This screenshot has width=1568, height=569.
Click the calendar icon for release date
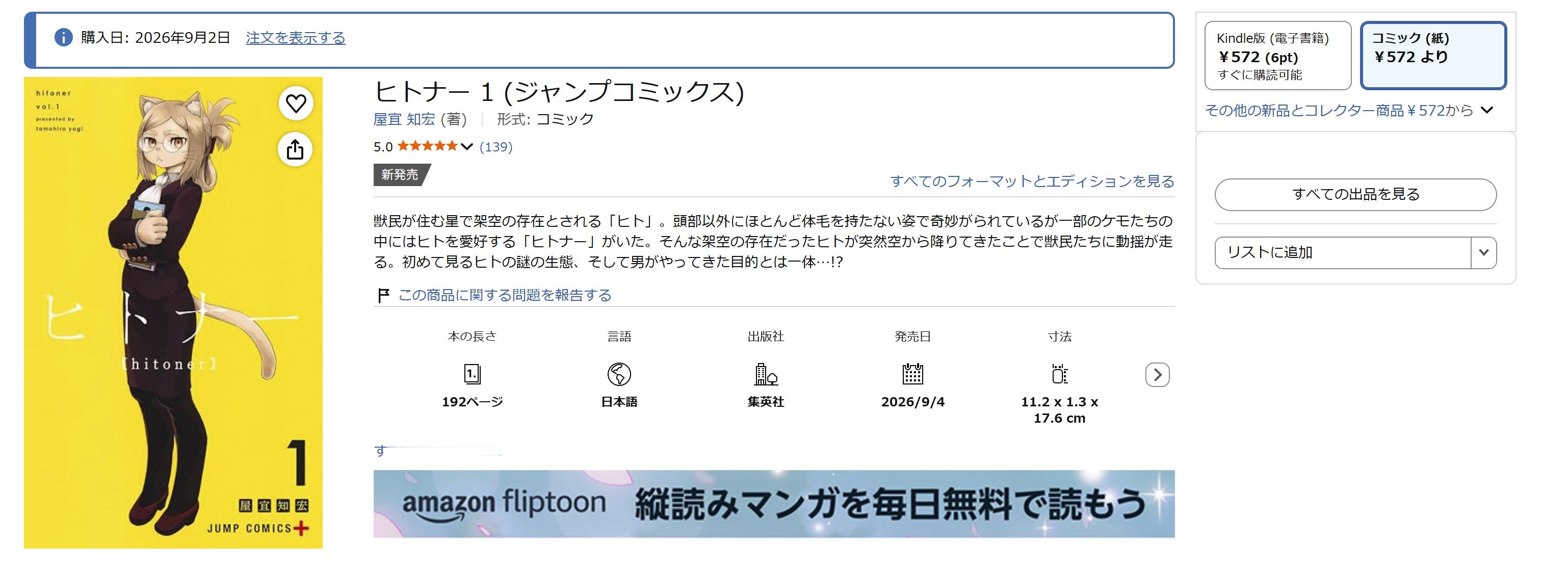pyautogui.click(x=912, y=374)
